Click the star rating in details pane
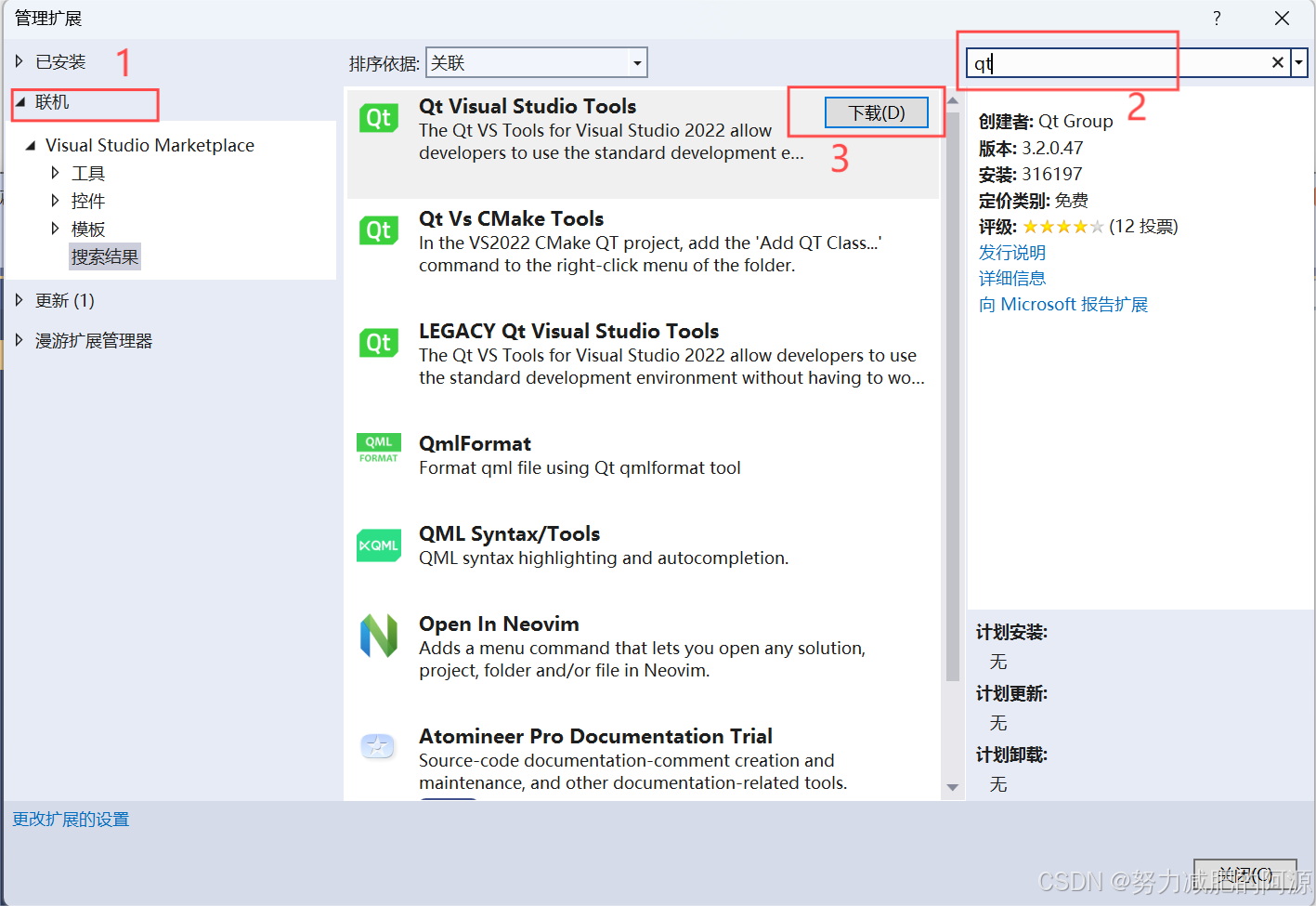This screenshot has height=906, width=1316. pyautogui.click(x=1063, y=226)
